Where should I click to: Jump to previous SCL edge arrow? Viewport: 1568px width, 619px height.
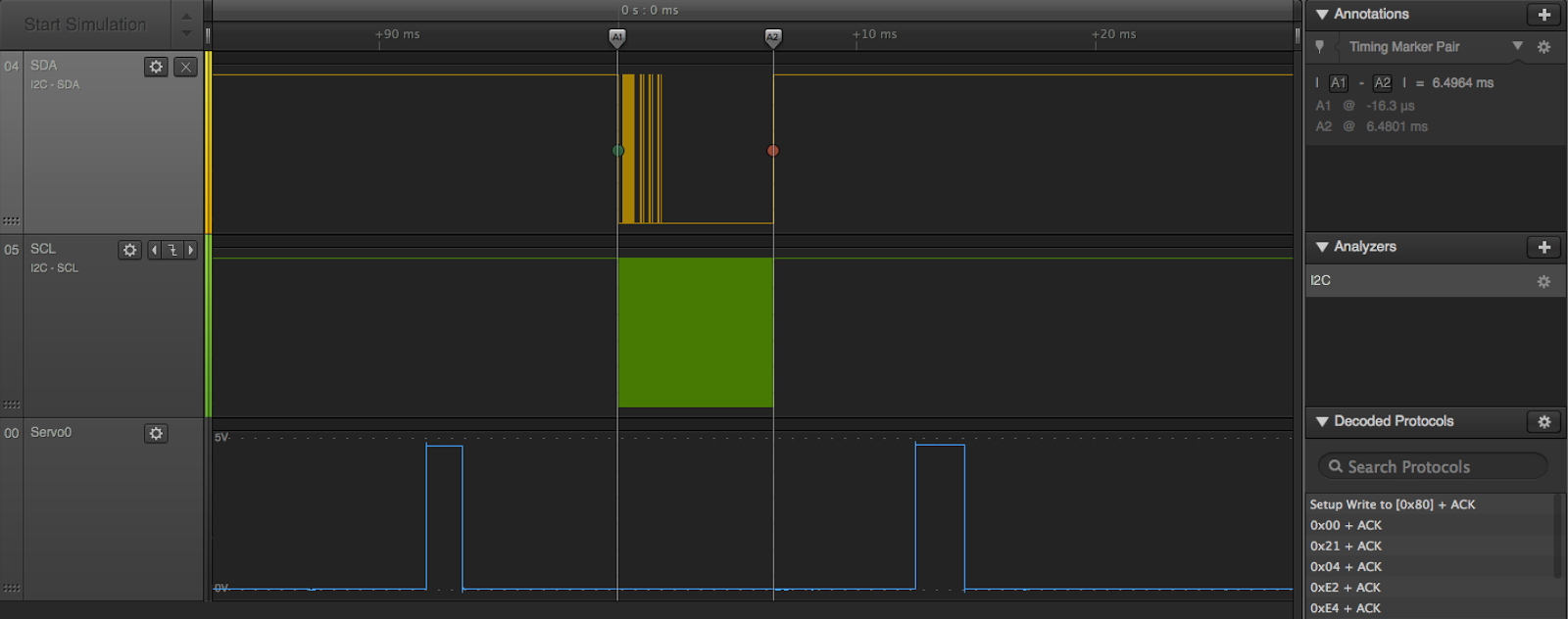coord(154,250)
